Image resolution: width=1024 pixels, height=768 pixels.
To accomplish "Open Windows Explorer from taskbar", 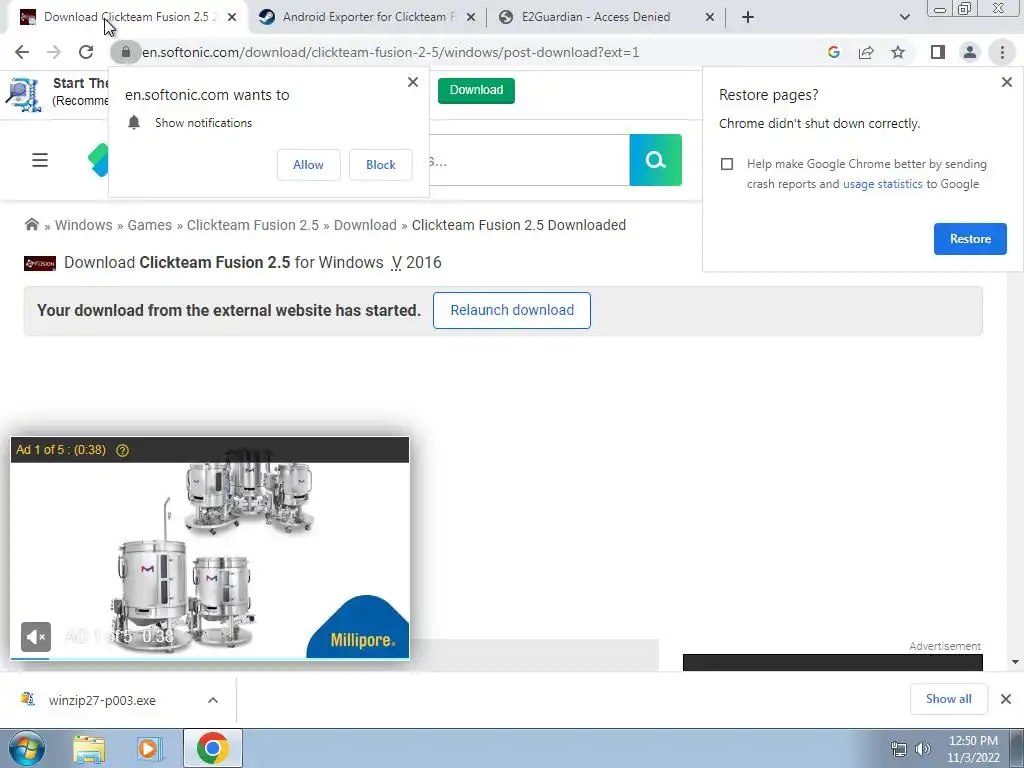I will 89,748.
